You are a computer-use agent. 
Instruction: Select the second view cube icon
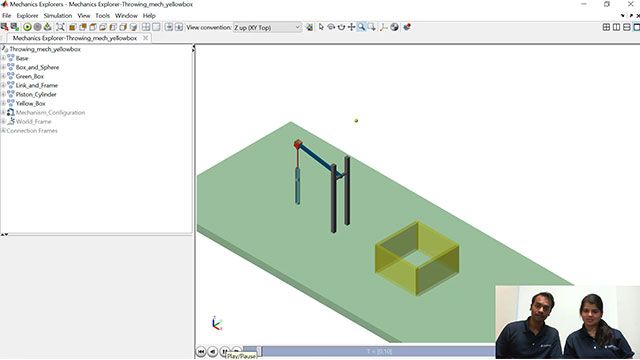click(x=83, y=27)
